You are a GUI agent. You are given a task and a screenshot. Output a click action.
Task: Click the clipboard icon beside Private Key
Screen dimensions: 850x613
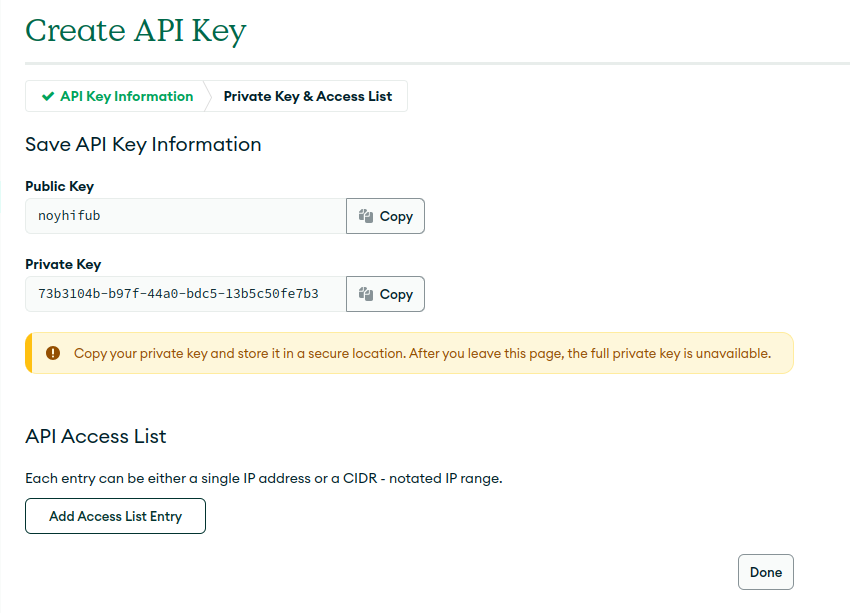click(x=366, y=294)
